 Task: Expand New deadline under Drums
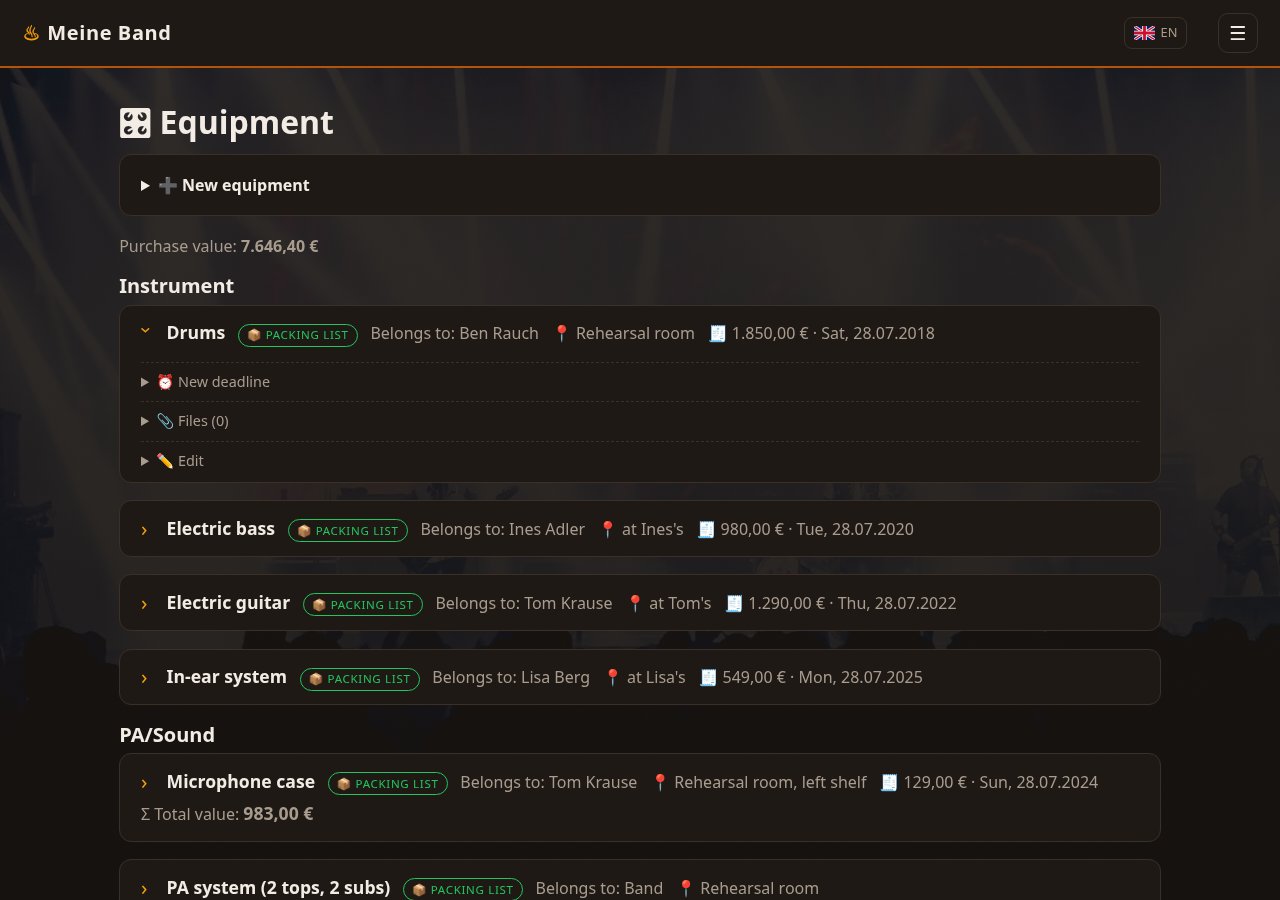point(640,382)
